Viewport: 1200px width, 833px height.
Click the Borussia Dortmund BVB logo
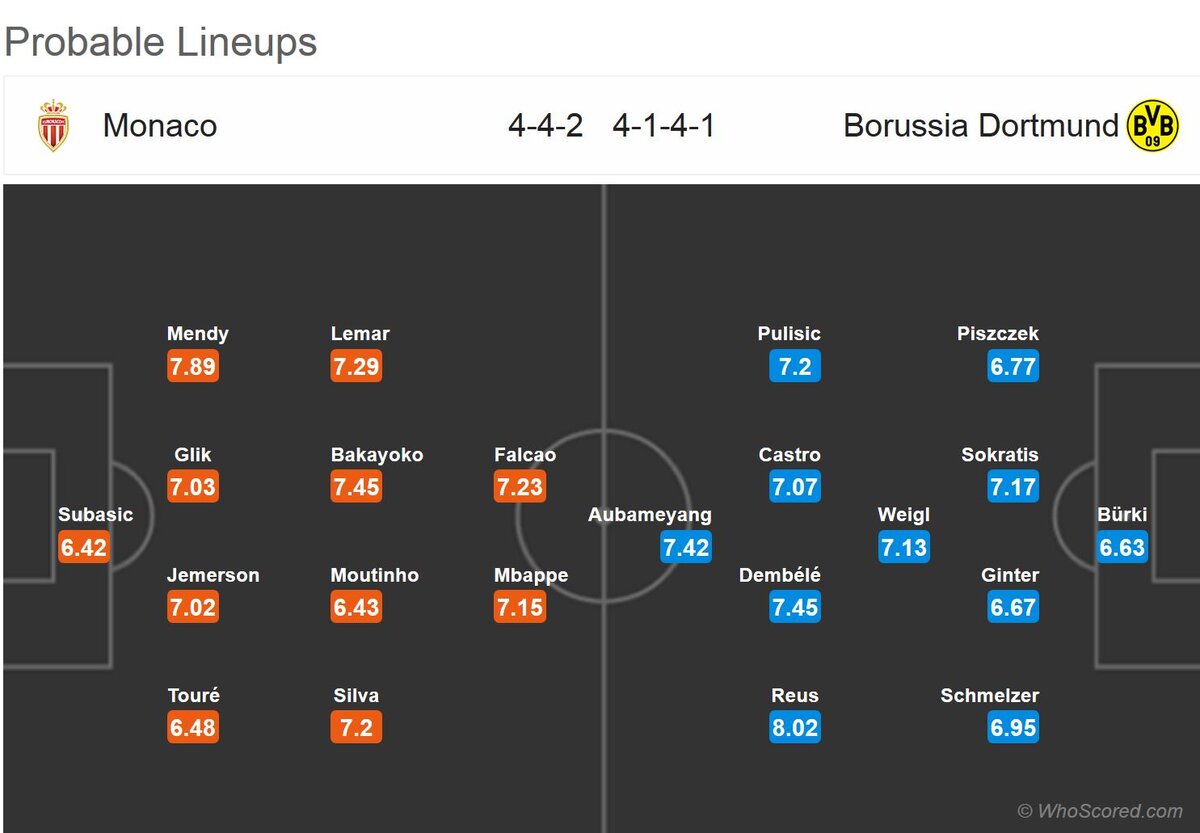pos(1153,126)
